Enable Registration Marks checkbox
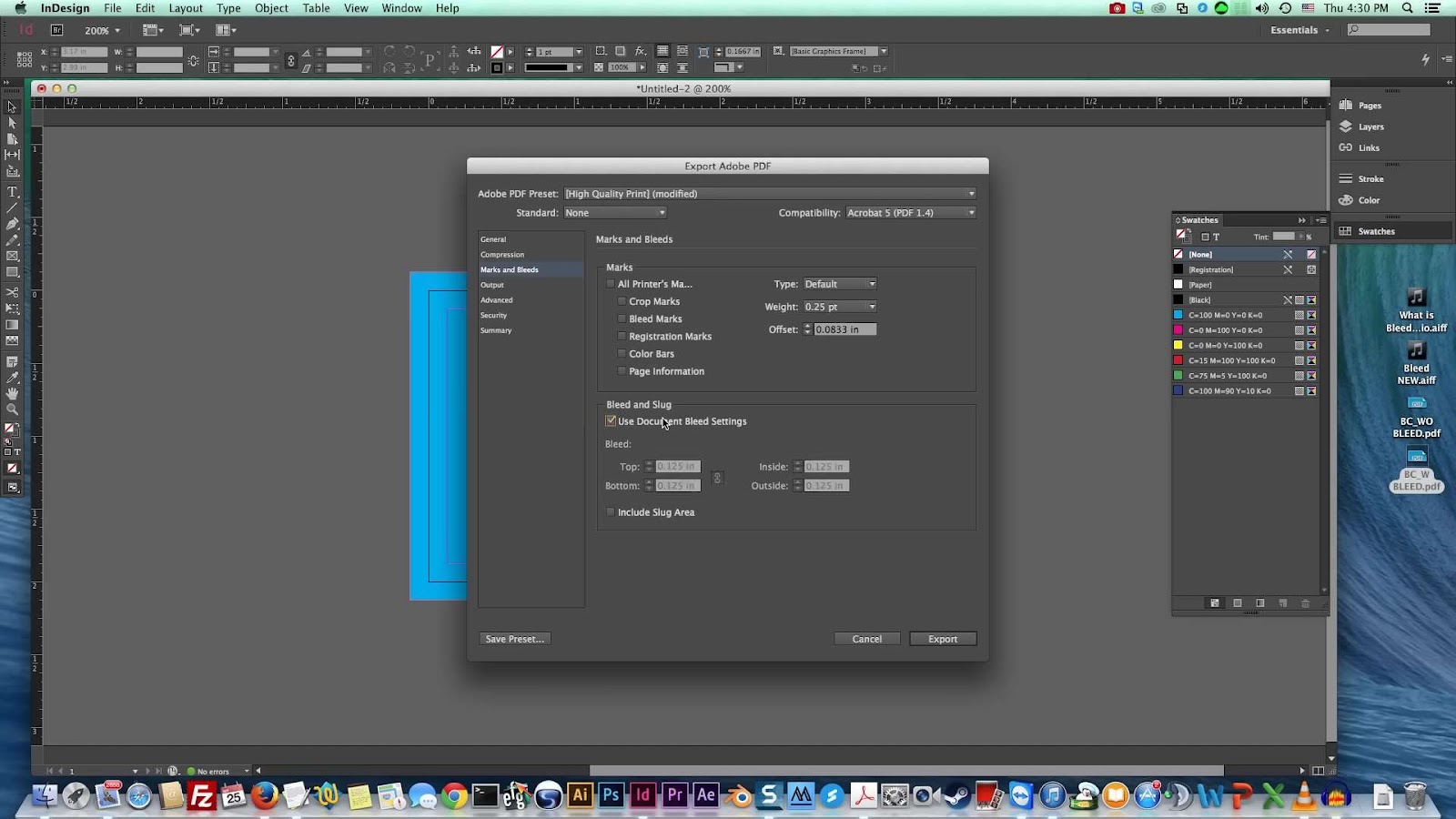The image size is (1456, 819). tap(622, 337)
